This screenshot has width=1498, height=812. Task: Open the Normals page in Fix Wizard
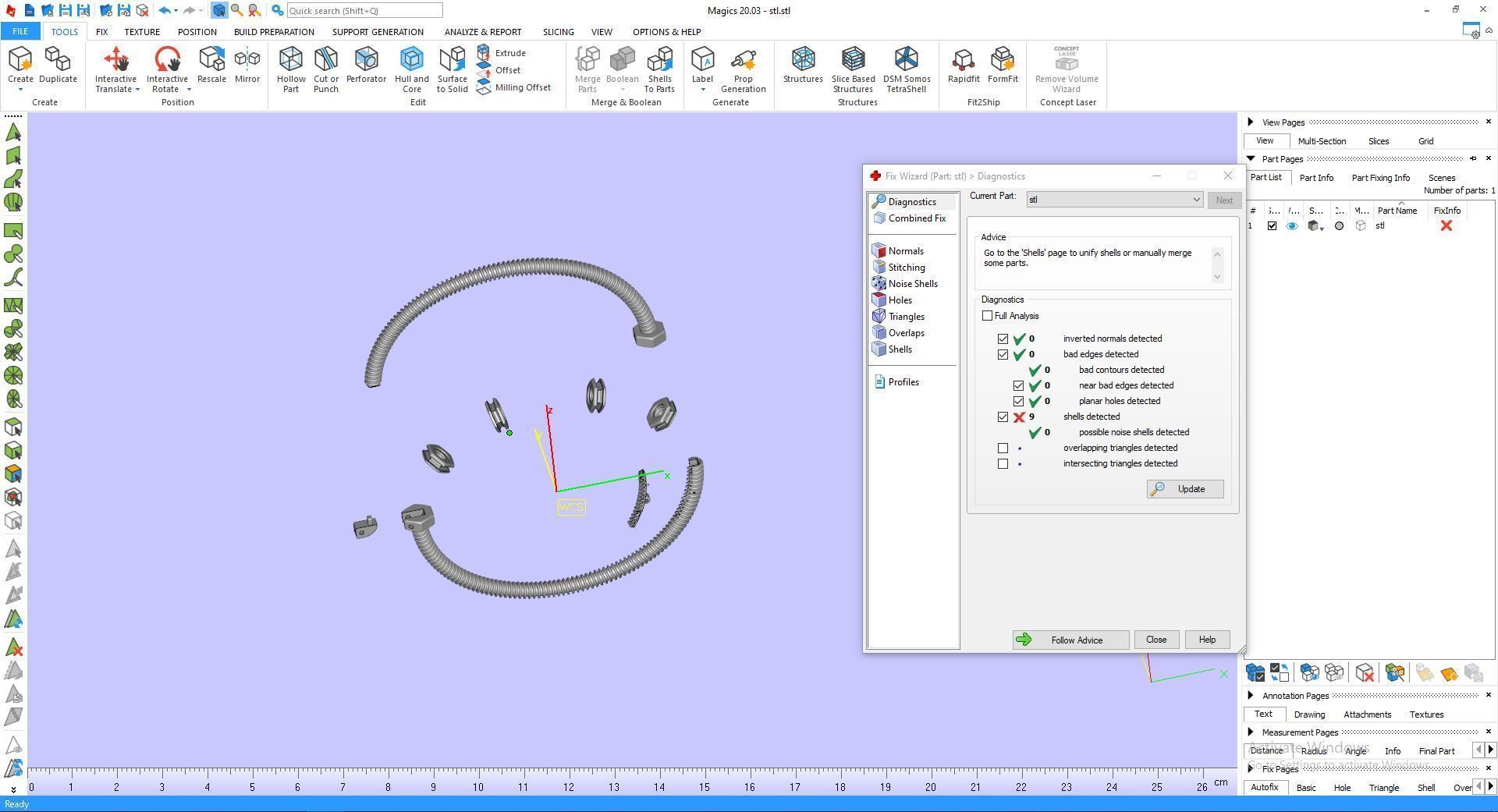905,251
